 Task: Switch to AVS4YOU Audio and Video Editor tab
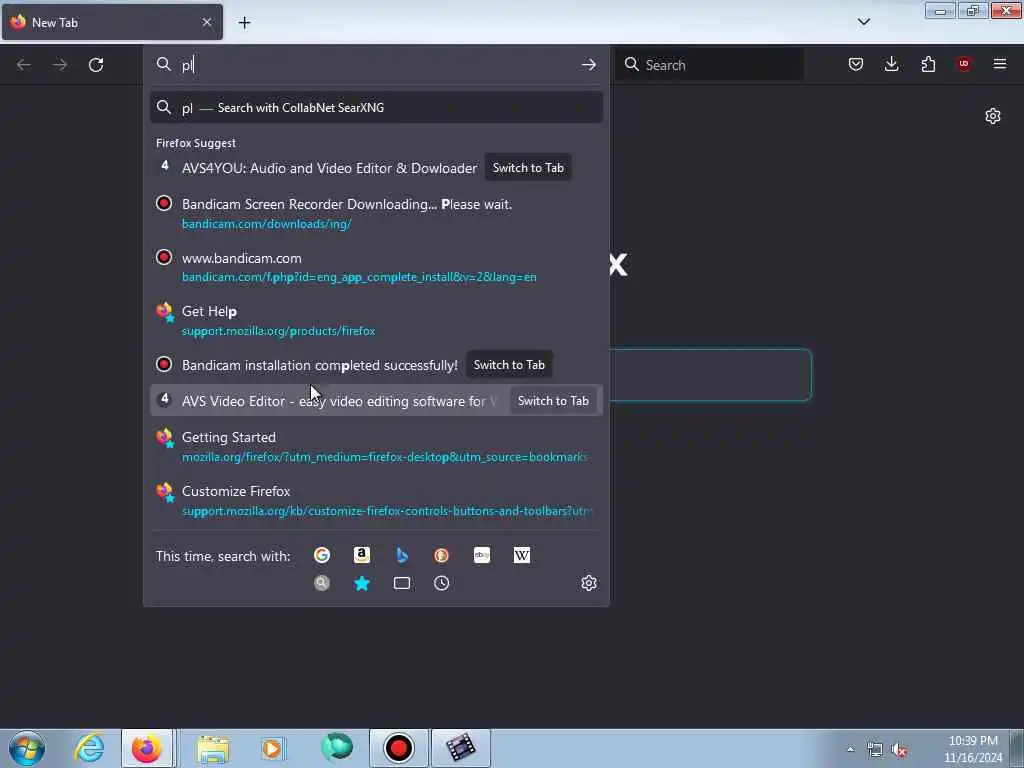tap(528, 168)
